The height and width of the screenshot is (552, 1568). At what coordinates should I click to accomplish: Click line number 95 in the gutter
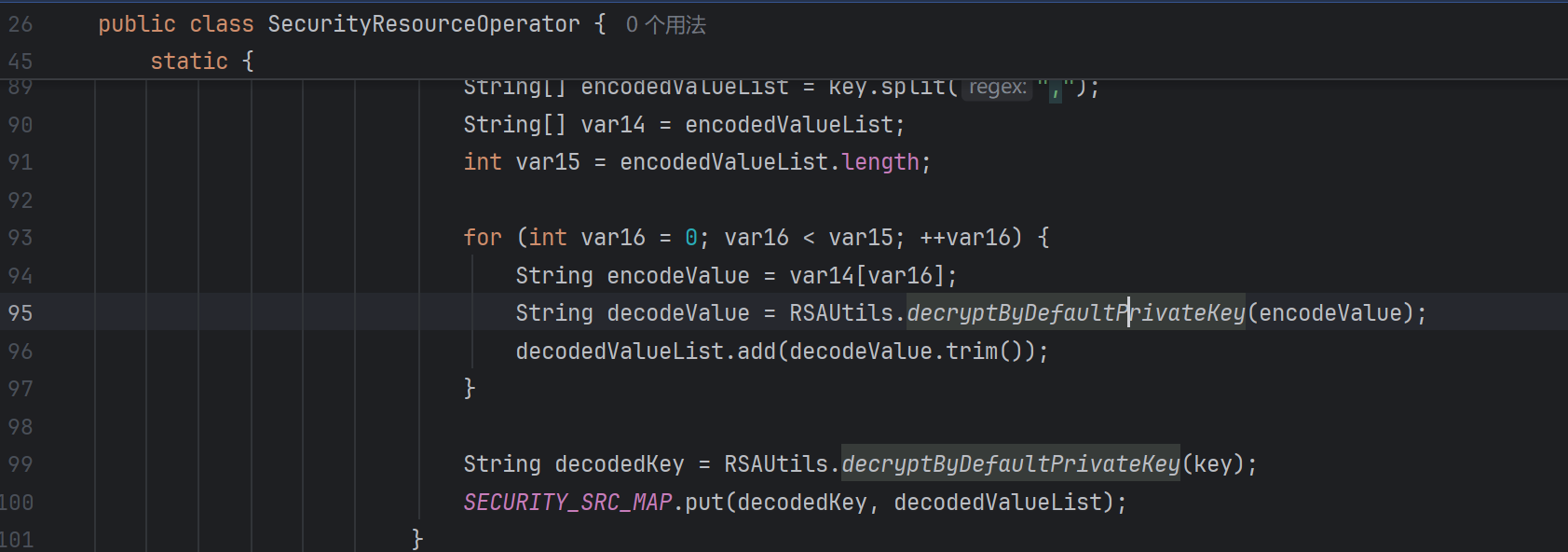click(x=20, y=313)
